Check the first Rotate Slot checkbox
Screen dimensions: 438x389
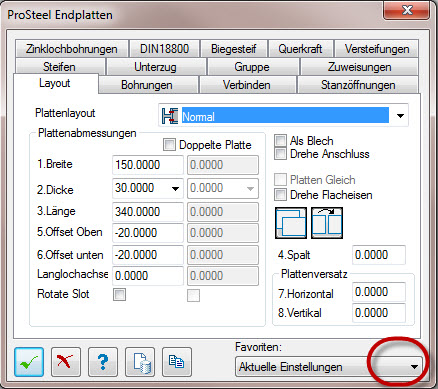(x=119, y=295)
